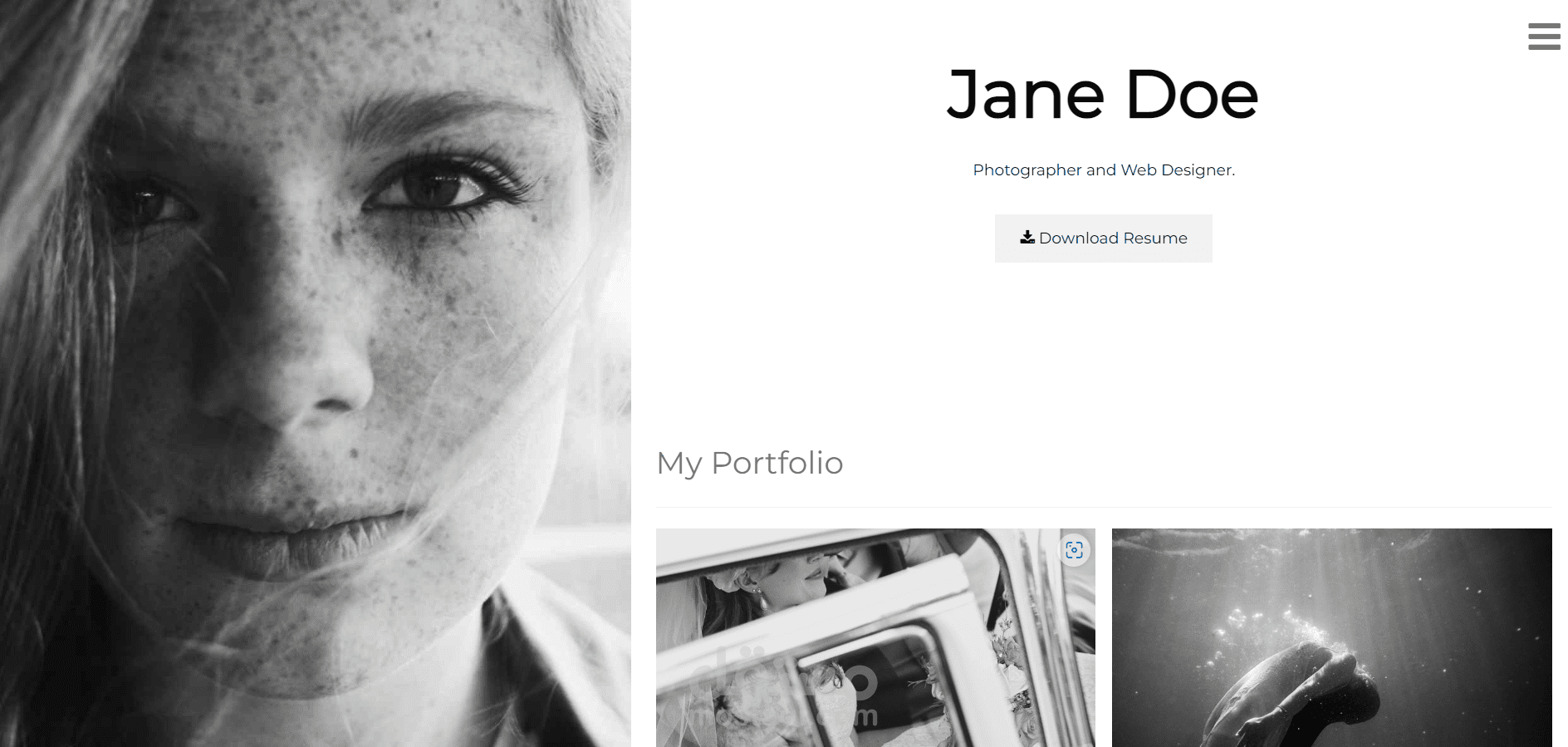Select the Jane Doe page heading
This screenshot has width=1568, height=747.
[x=1103, y=95]
